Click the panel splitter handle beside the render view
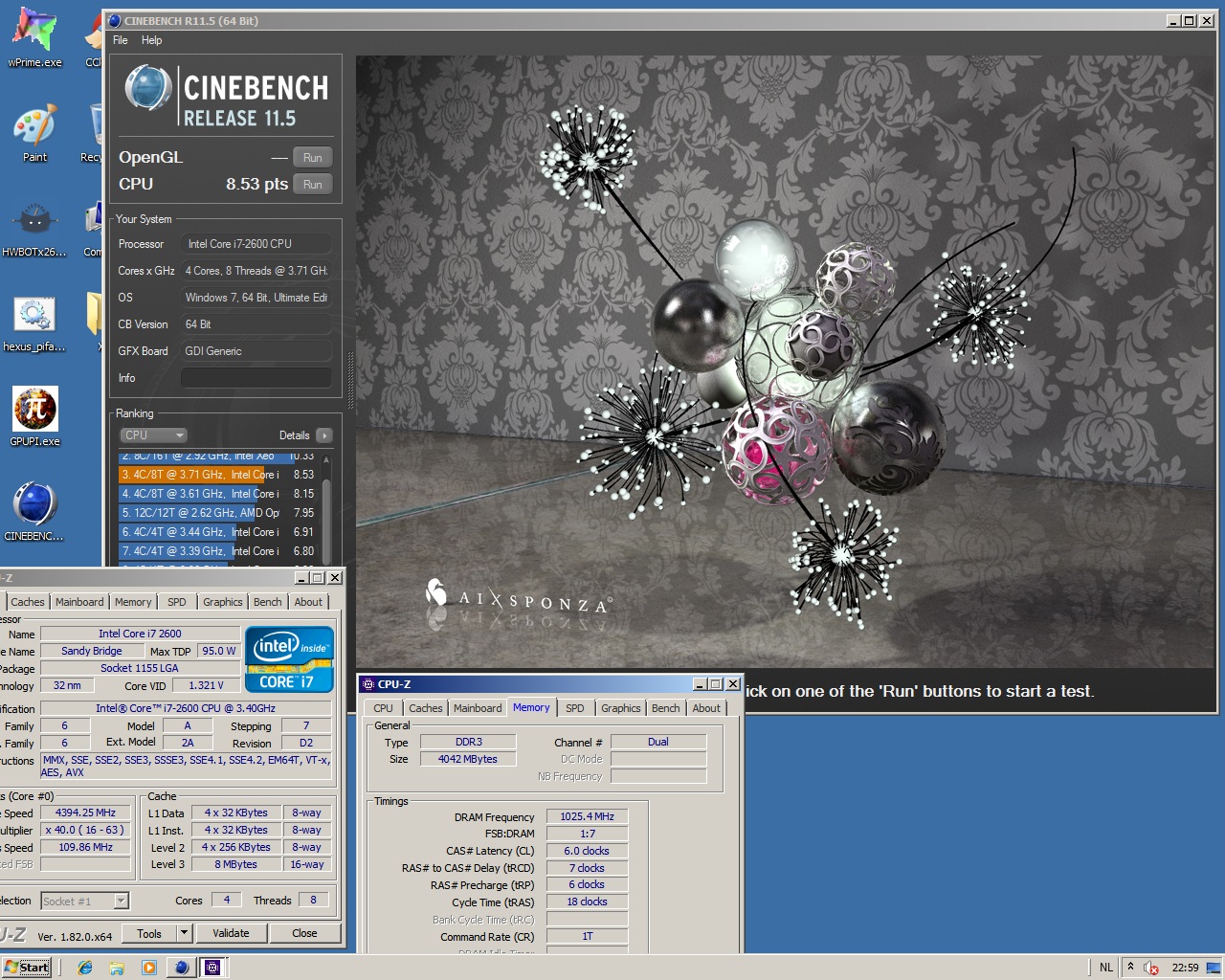This screenshot has width=1225, height=980. click(350, 380)
